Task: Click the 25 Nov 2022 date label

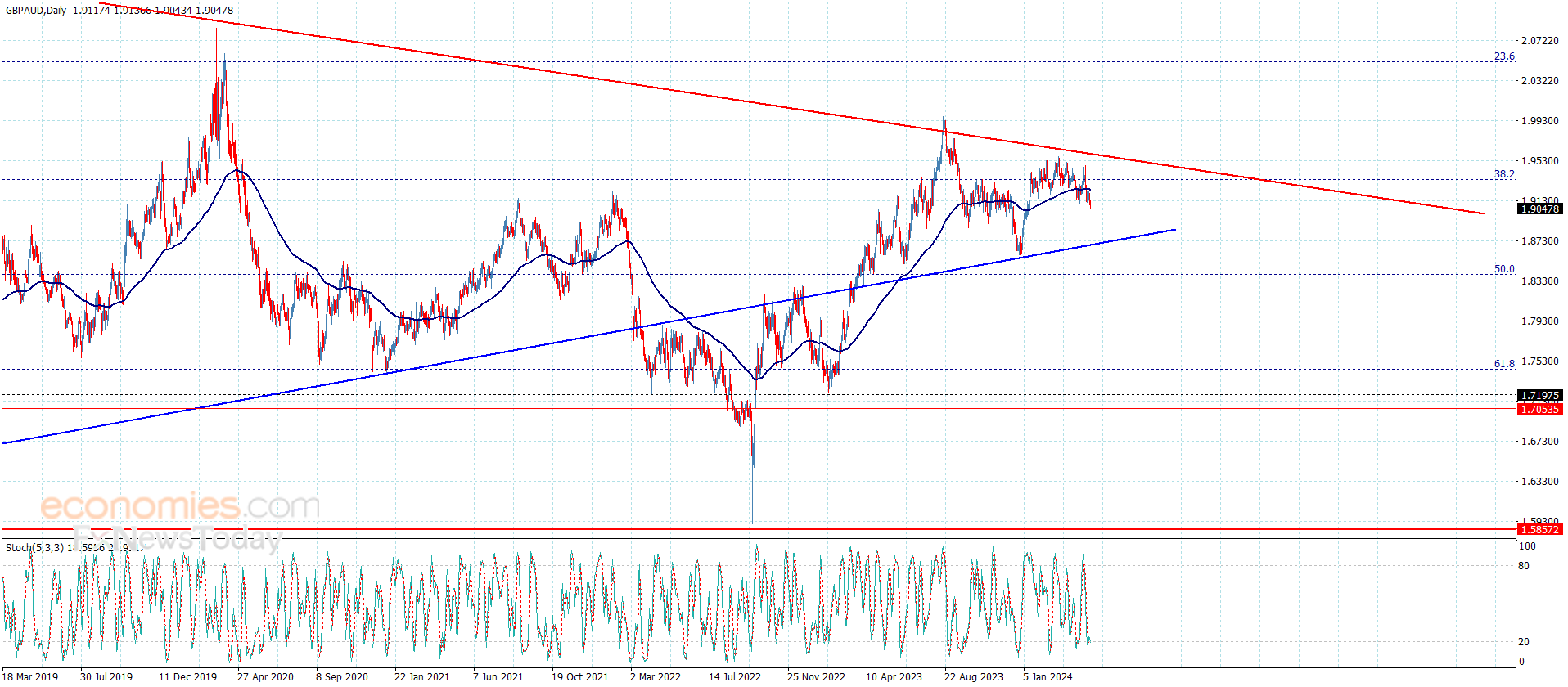Action: click(x=816, y=676)
